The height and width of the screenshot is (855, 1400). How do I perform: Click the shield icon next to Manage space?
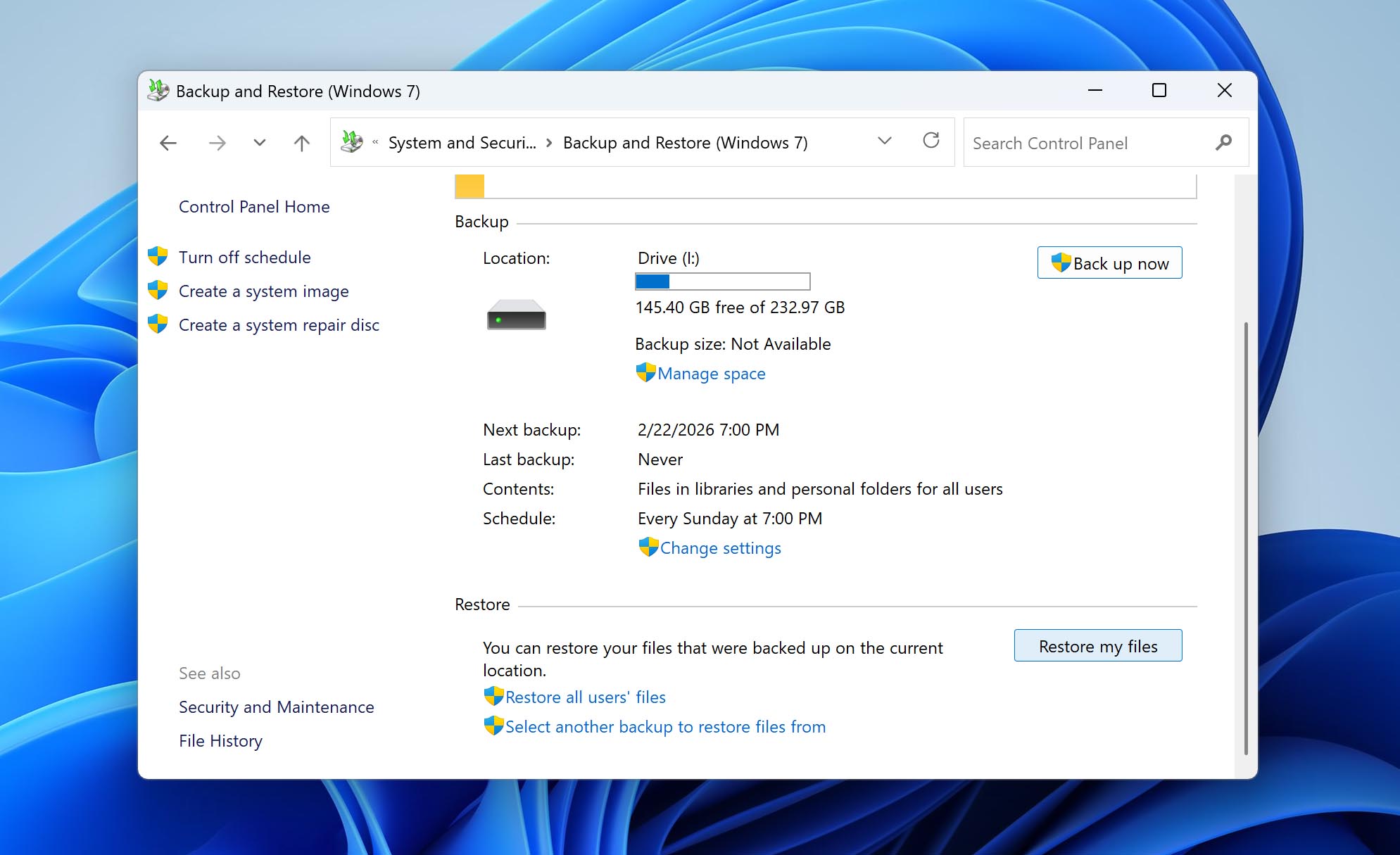click(645, 372)
